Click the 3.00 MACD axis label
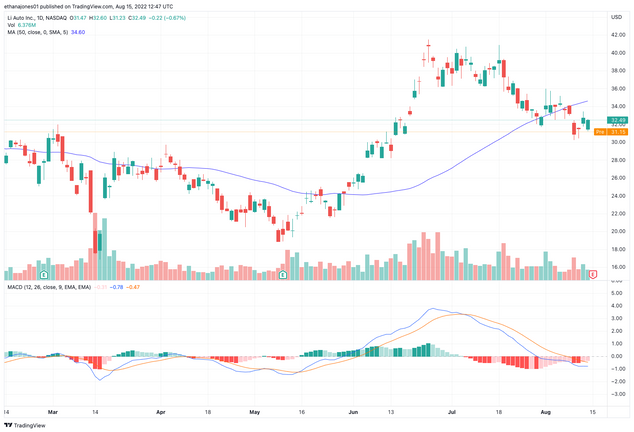Screen dimensions: 634x432 coord(617,318)
